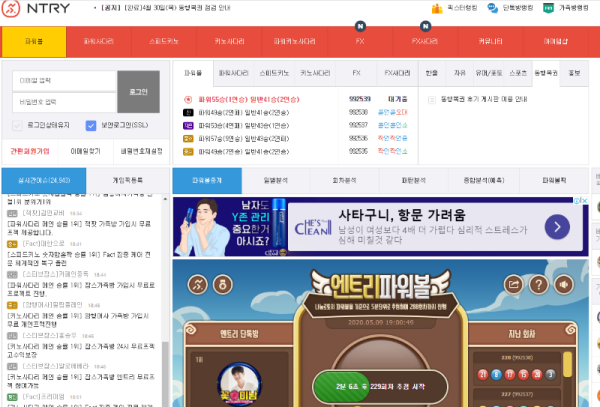Viewport: 600px width, 407px height.
Task: Open the 파워55승 일반41승 top pick row
Action: tap(249, 99)
